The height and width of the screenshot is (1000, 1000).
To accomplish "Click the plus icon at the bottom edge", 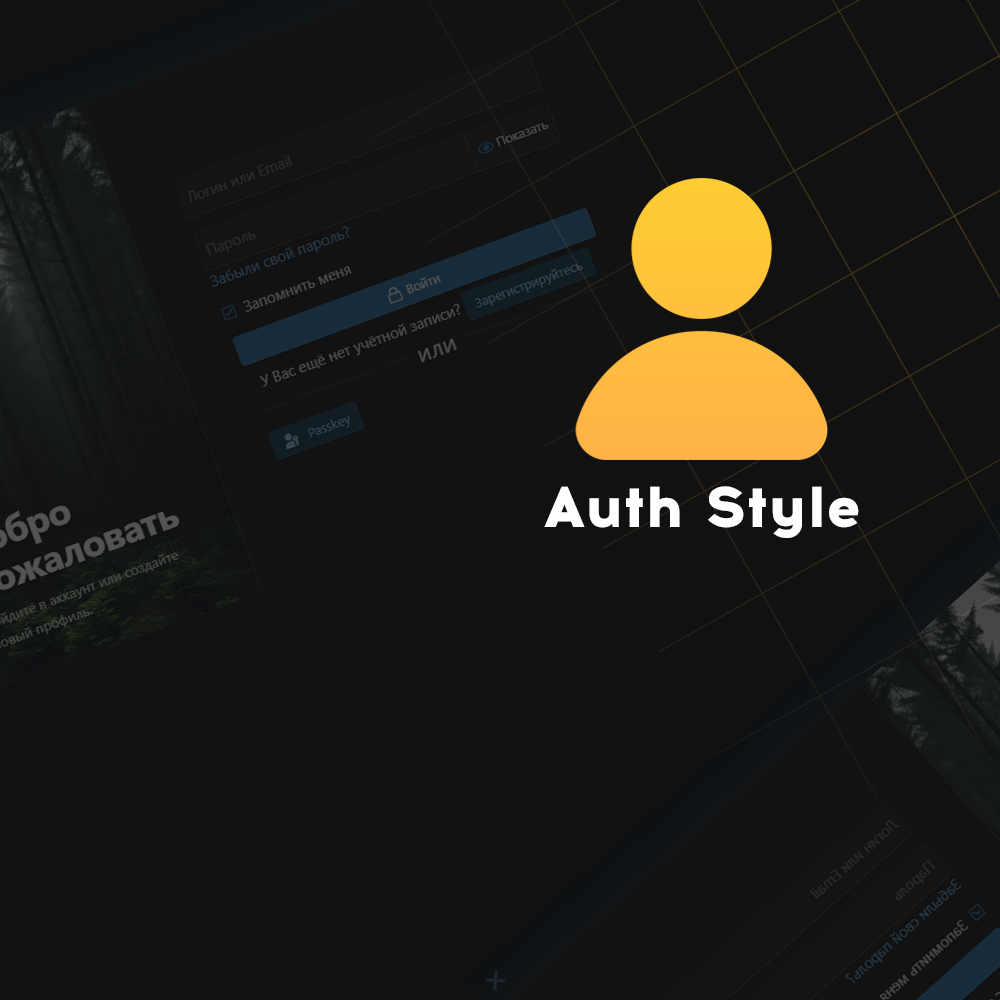I will point(496,980).
